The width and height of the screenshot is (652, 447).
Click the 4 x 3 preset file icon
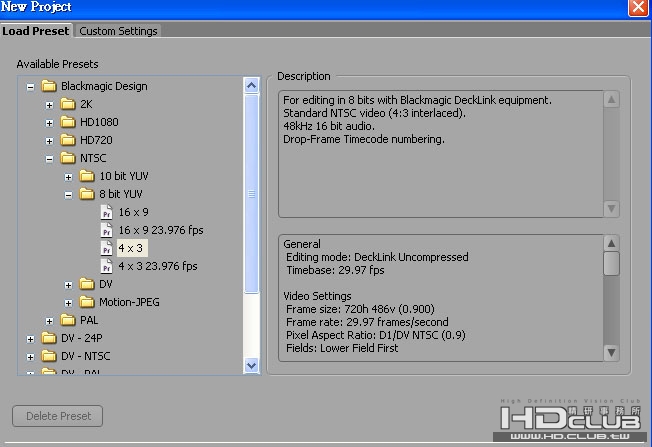[x=107, y=248]
